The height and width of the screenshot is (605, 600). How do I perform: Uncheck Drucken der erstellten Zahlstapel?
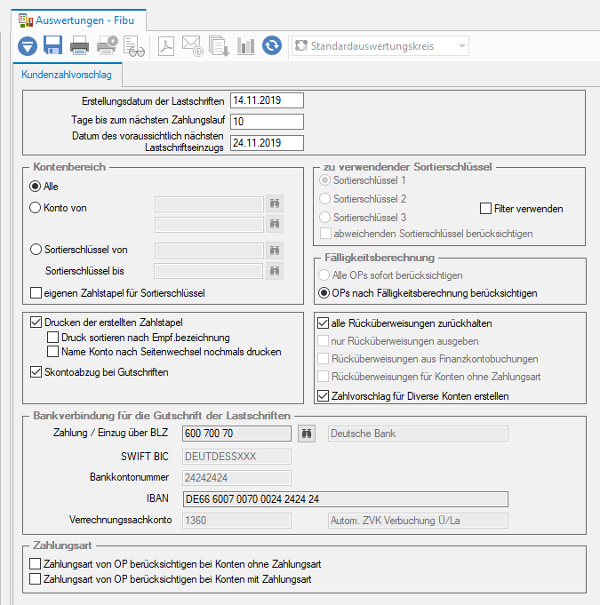36,322
